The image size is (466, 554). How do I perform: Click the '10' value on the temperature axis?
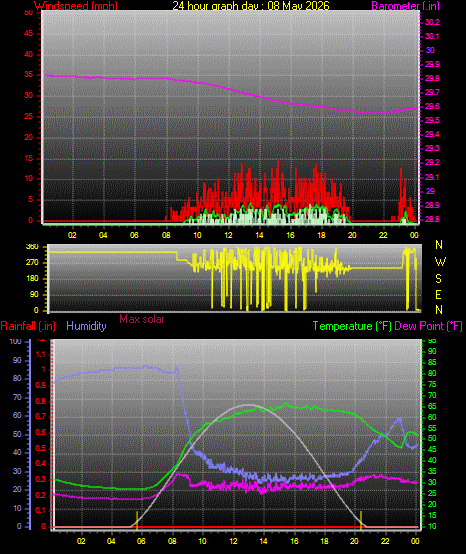(432, 526)
